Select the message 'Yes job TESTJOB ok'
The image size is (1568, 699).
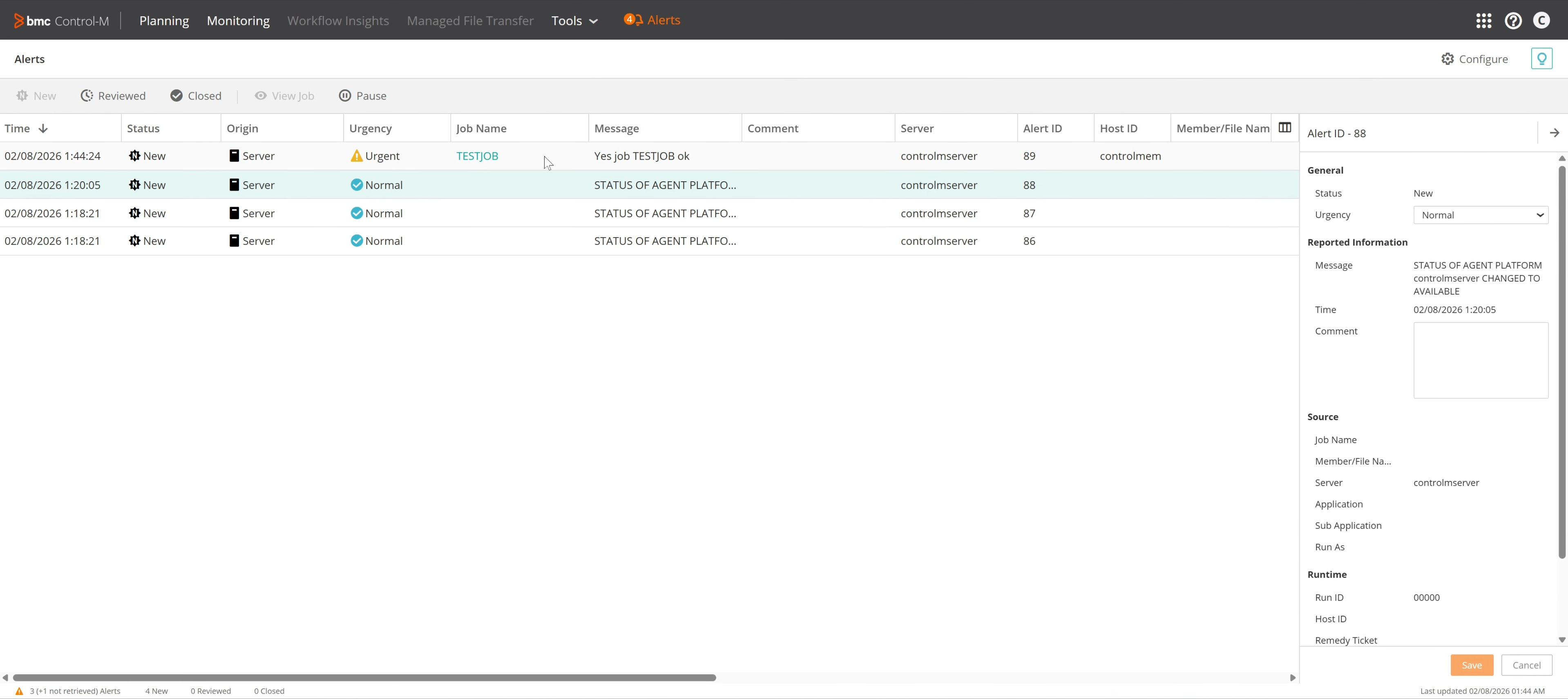[x=641, y=156]
